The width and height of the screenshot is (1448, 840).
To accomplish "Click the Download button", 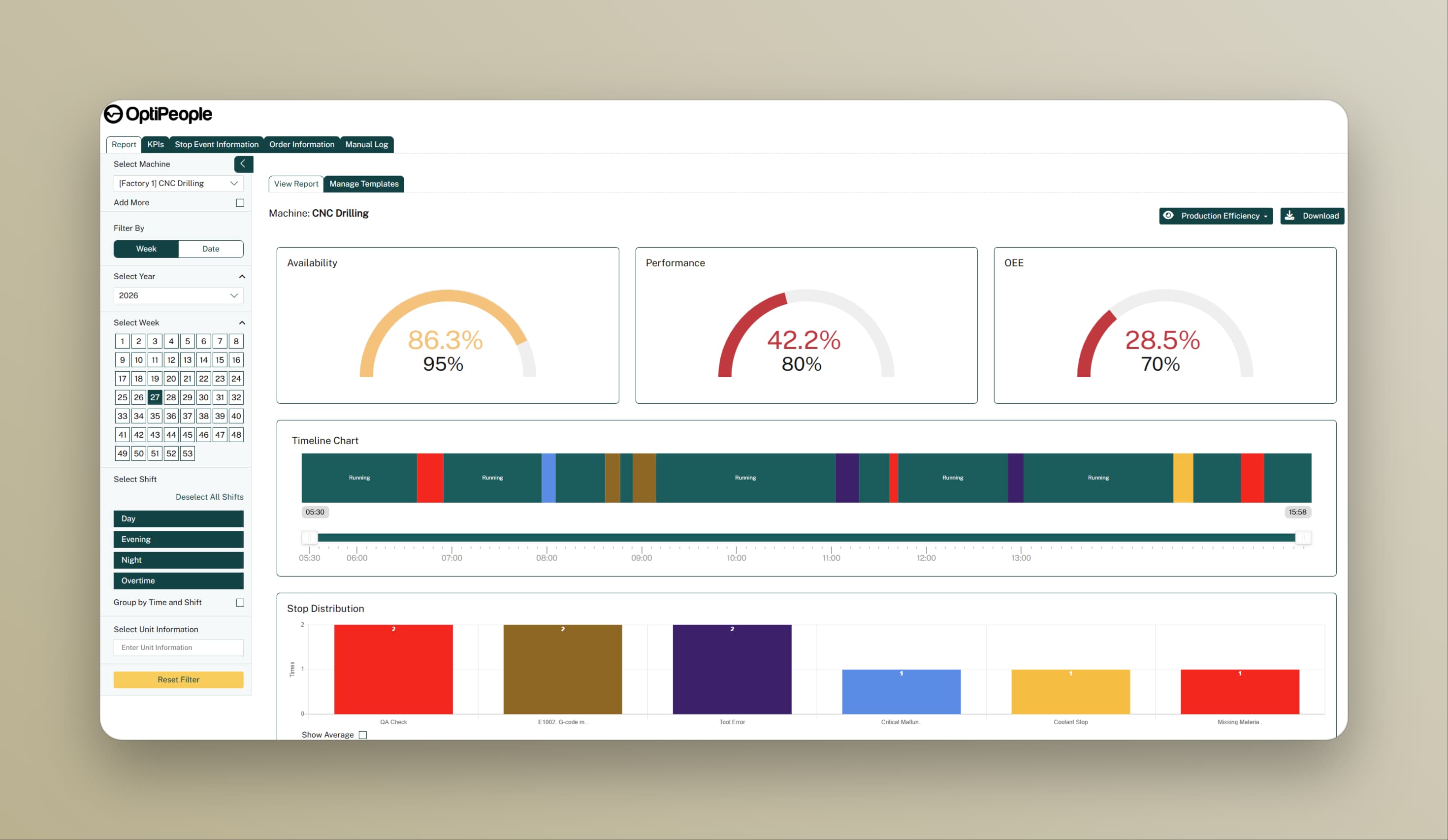I will tap(1312, 216).
